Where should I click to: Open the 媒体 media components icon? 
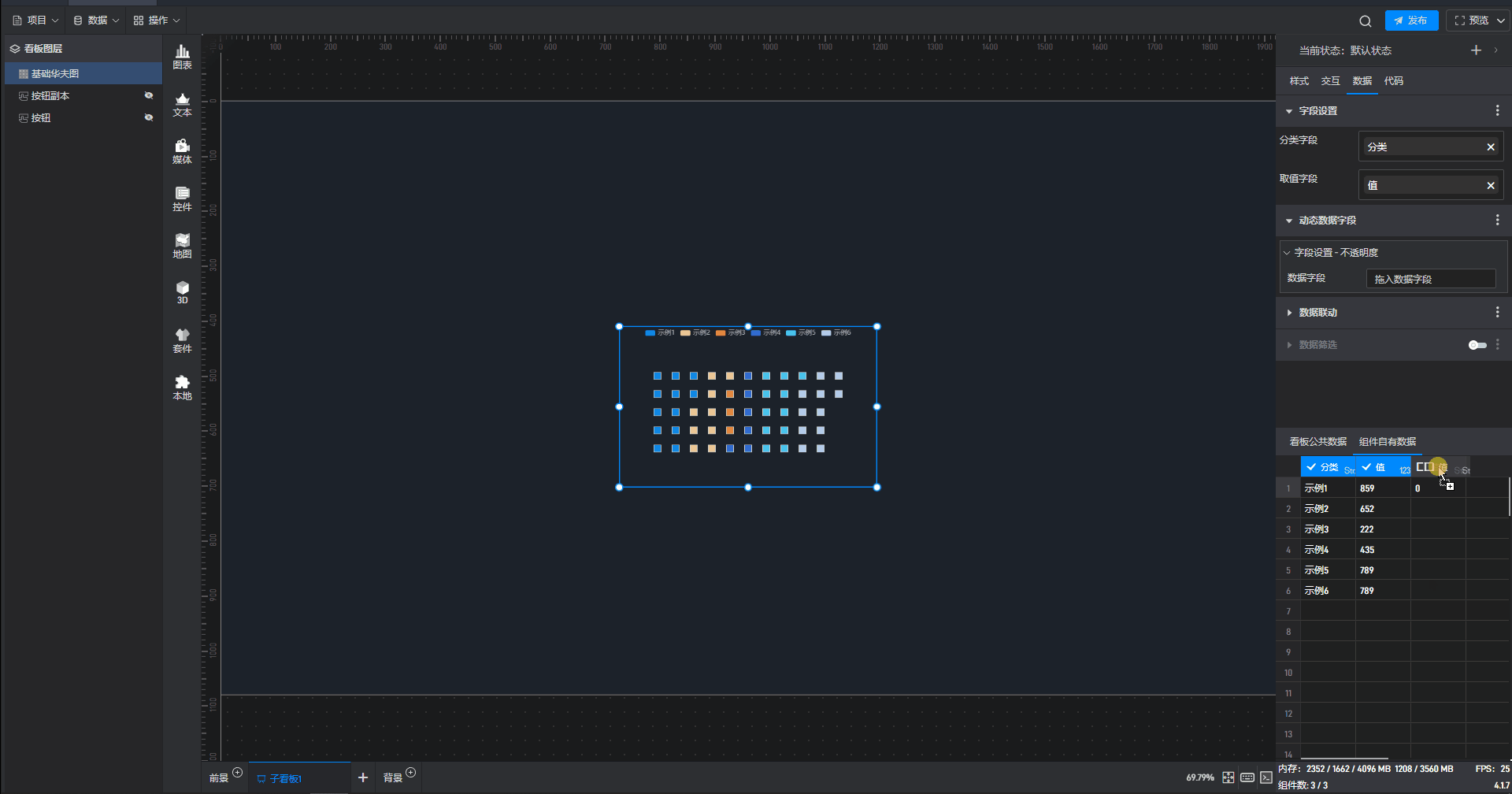(x=182, y=151)
